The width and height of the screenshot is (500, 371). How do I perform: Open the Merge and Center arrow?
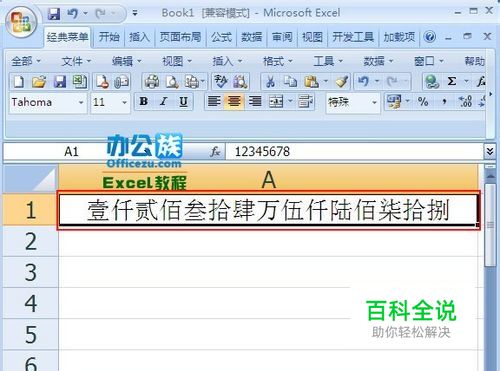click(290, 102)
